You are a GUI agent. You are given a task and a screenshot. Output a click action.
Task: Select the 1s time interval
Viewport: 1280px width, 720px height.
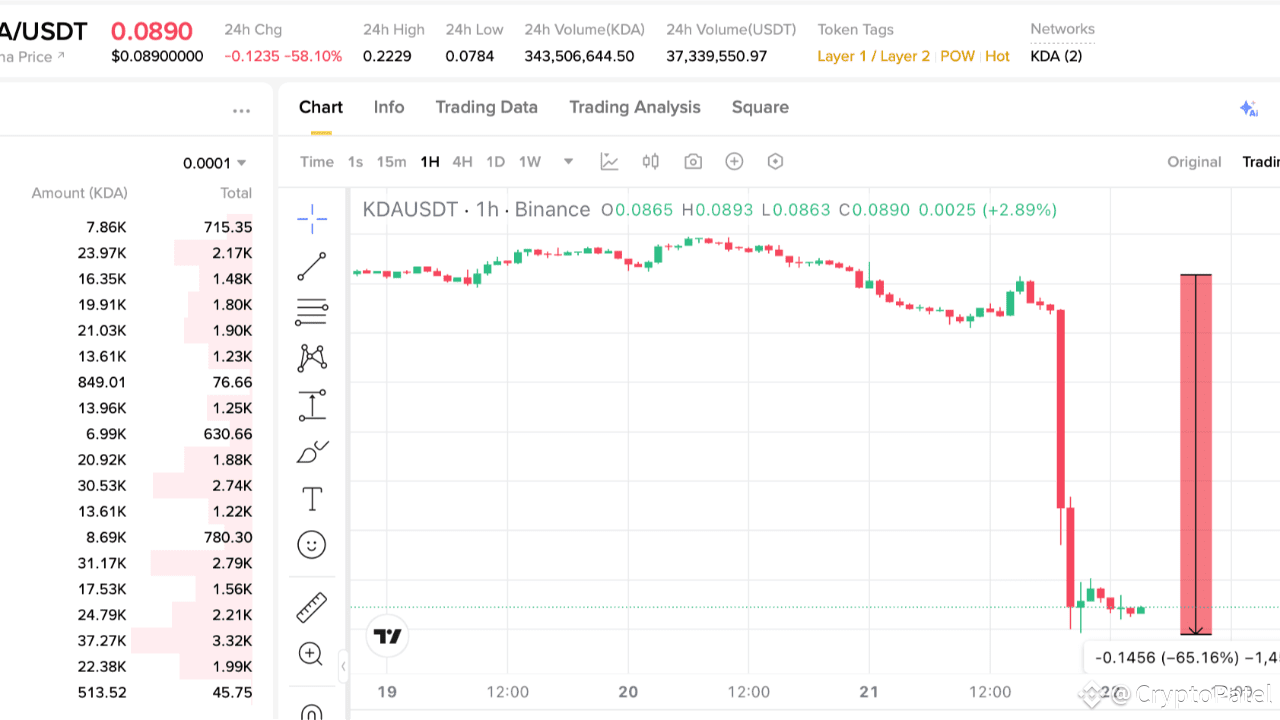tap(355, 162)
